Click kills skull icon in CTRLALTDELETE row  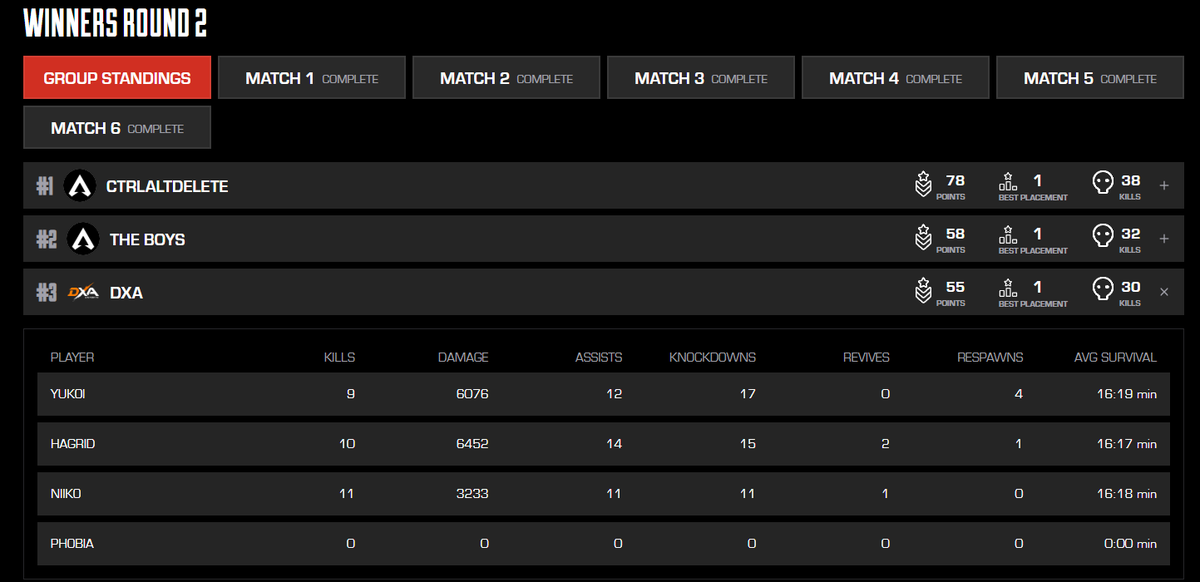click(1102, 184)
